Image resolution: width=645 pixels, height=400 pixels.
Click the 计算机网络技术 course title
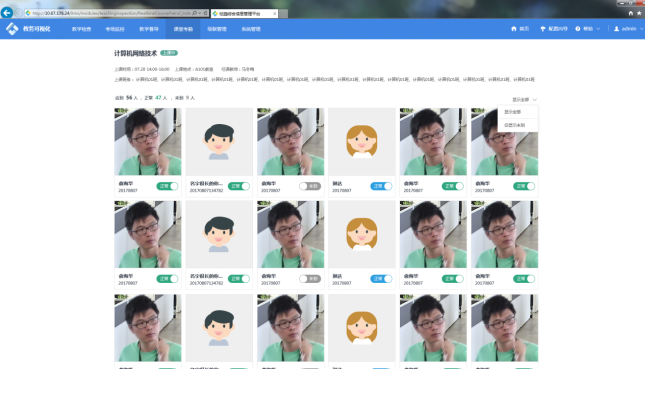coord(136,53)
